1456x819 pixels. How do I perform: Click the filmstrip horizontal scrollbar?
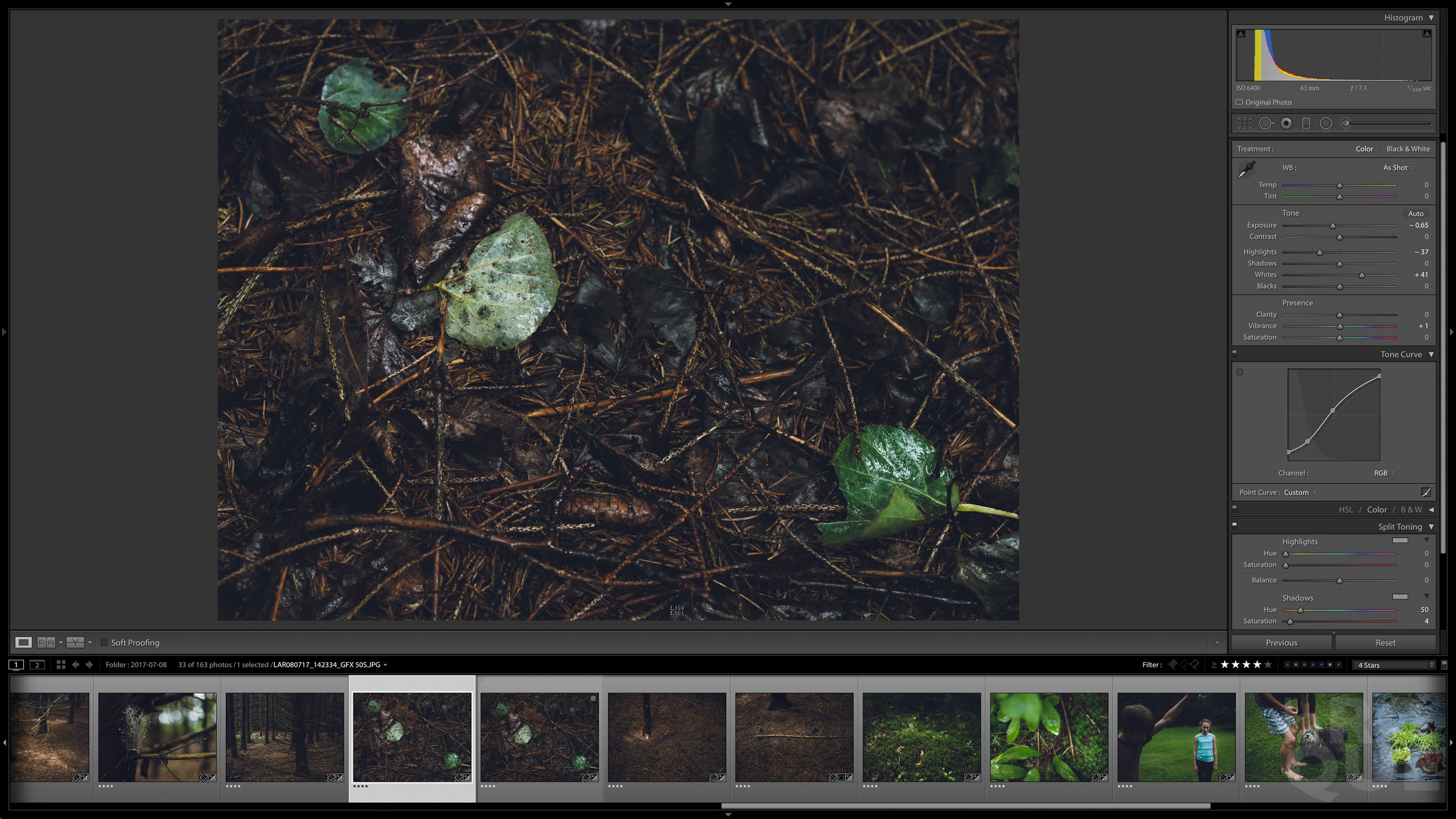(x=966, y=806)
